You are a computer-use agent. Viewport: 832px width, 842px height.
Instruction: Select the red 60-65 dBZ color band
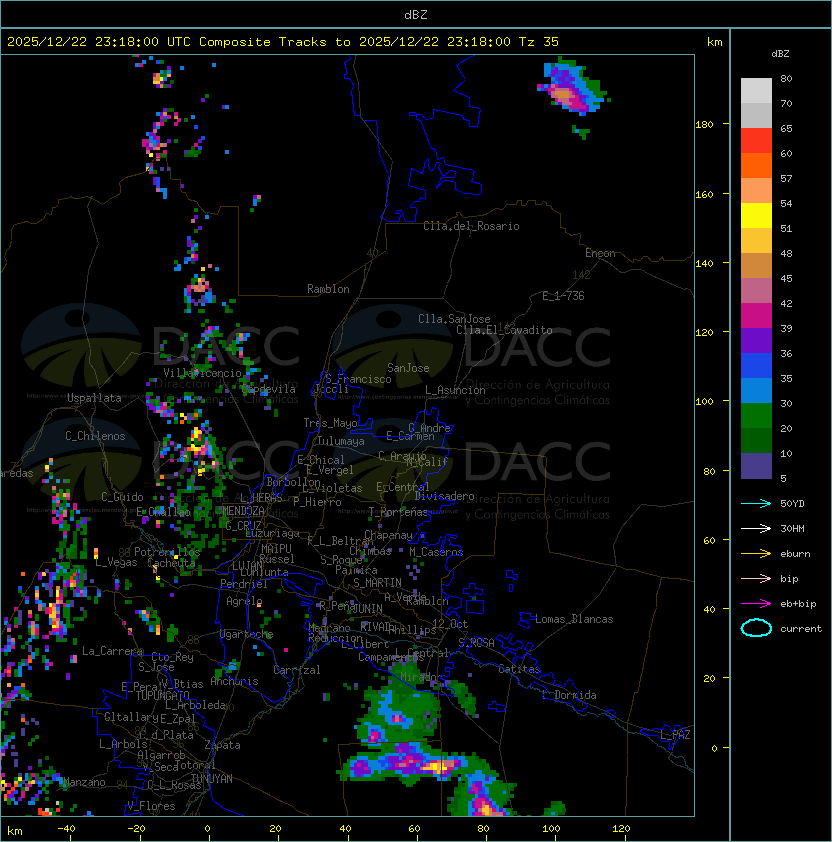(756, 141)
